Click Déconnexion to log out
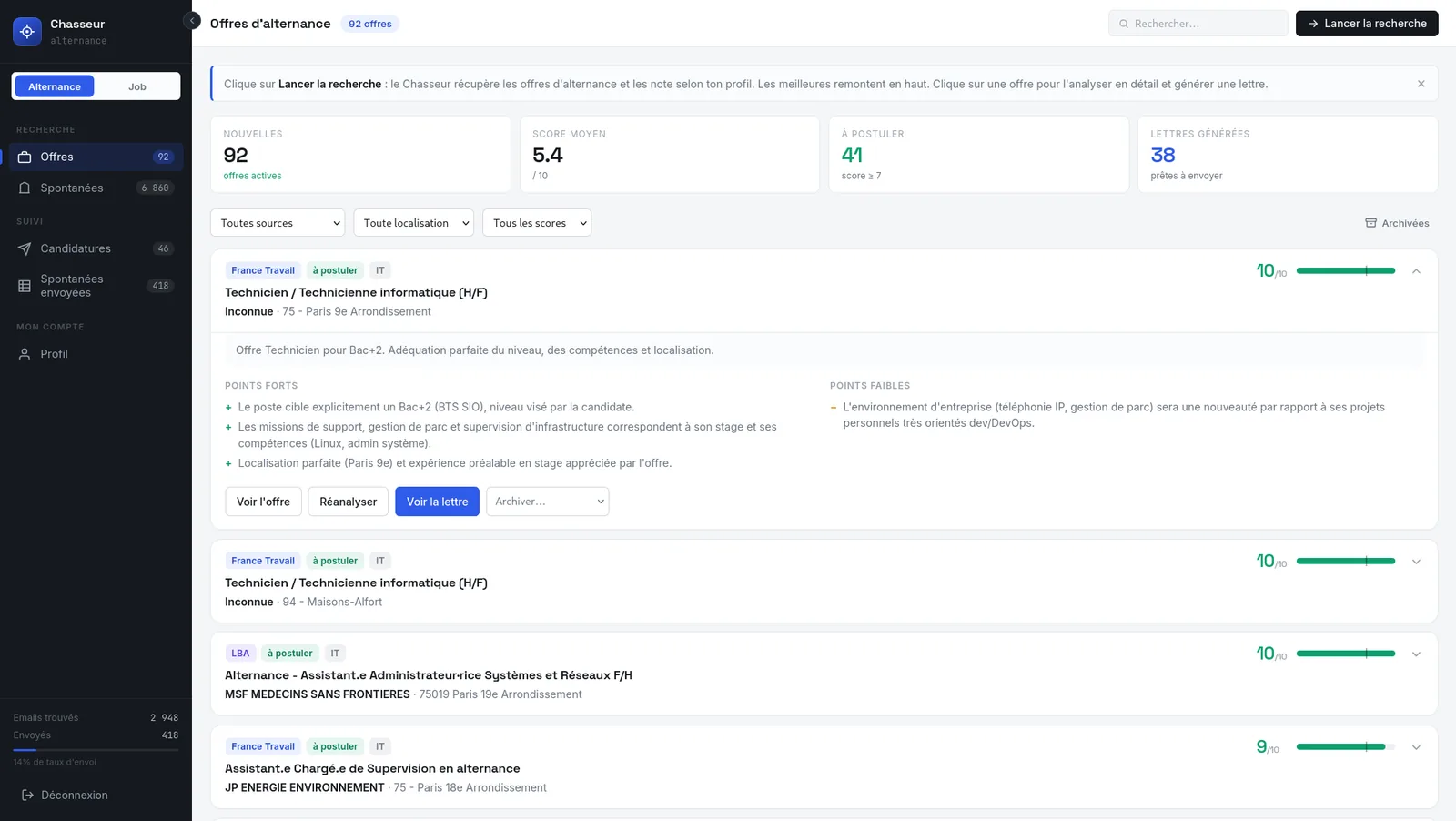 pos(65,795)
